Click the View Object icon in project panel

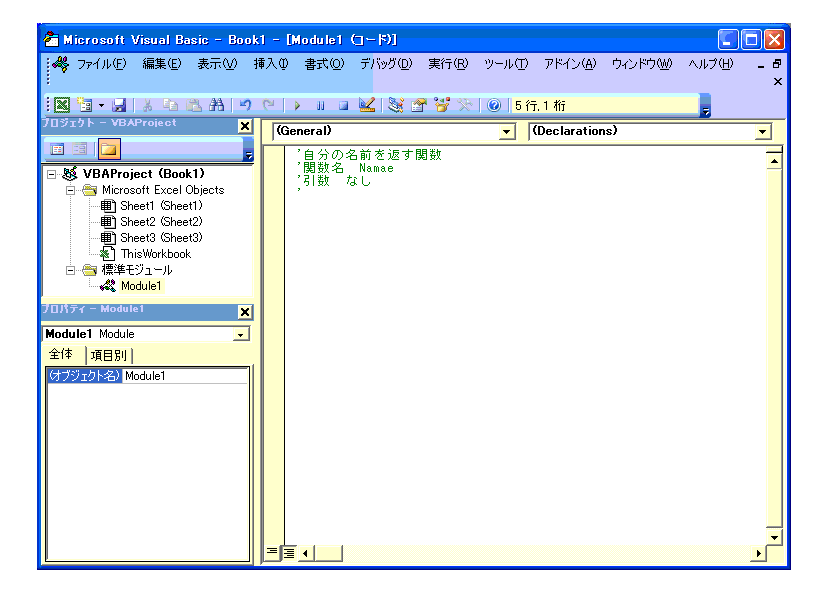tap(80, 149)
